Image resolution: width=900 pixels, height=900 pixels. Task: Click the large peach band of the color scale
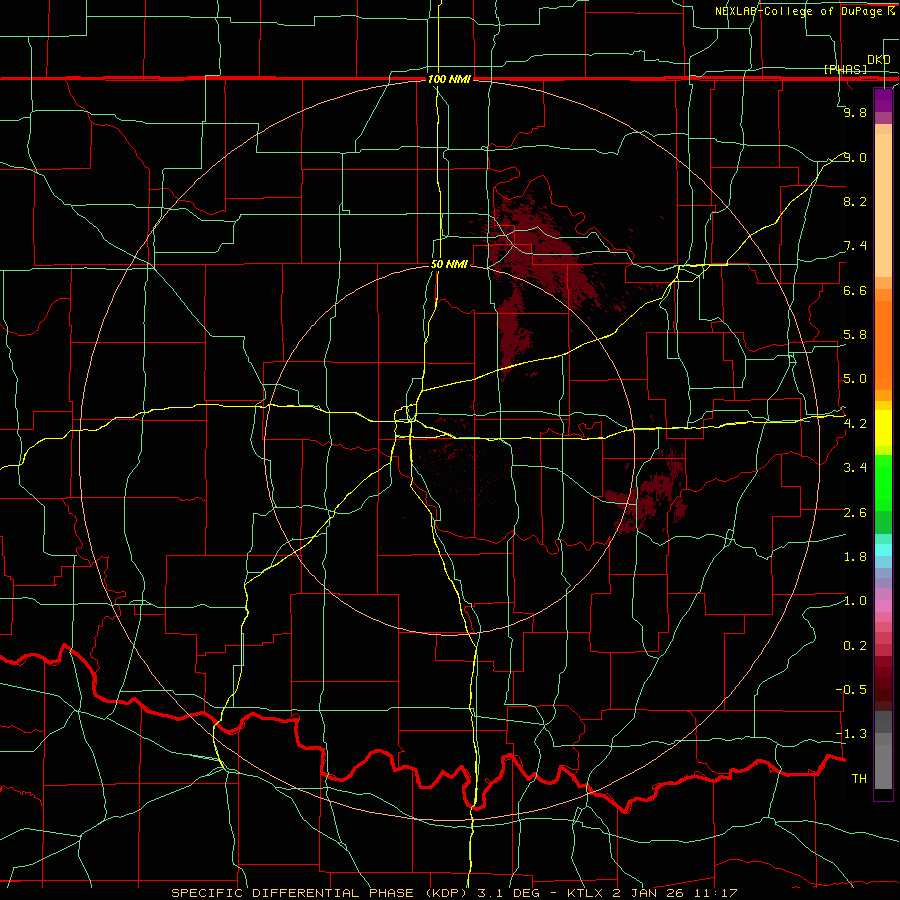click(883, 206)
